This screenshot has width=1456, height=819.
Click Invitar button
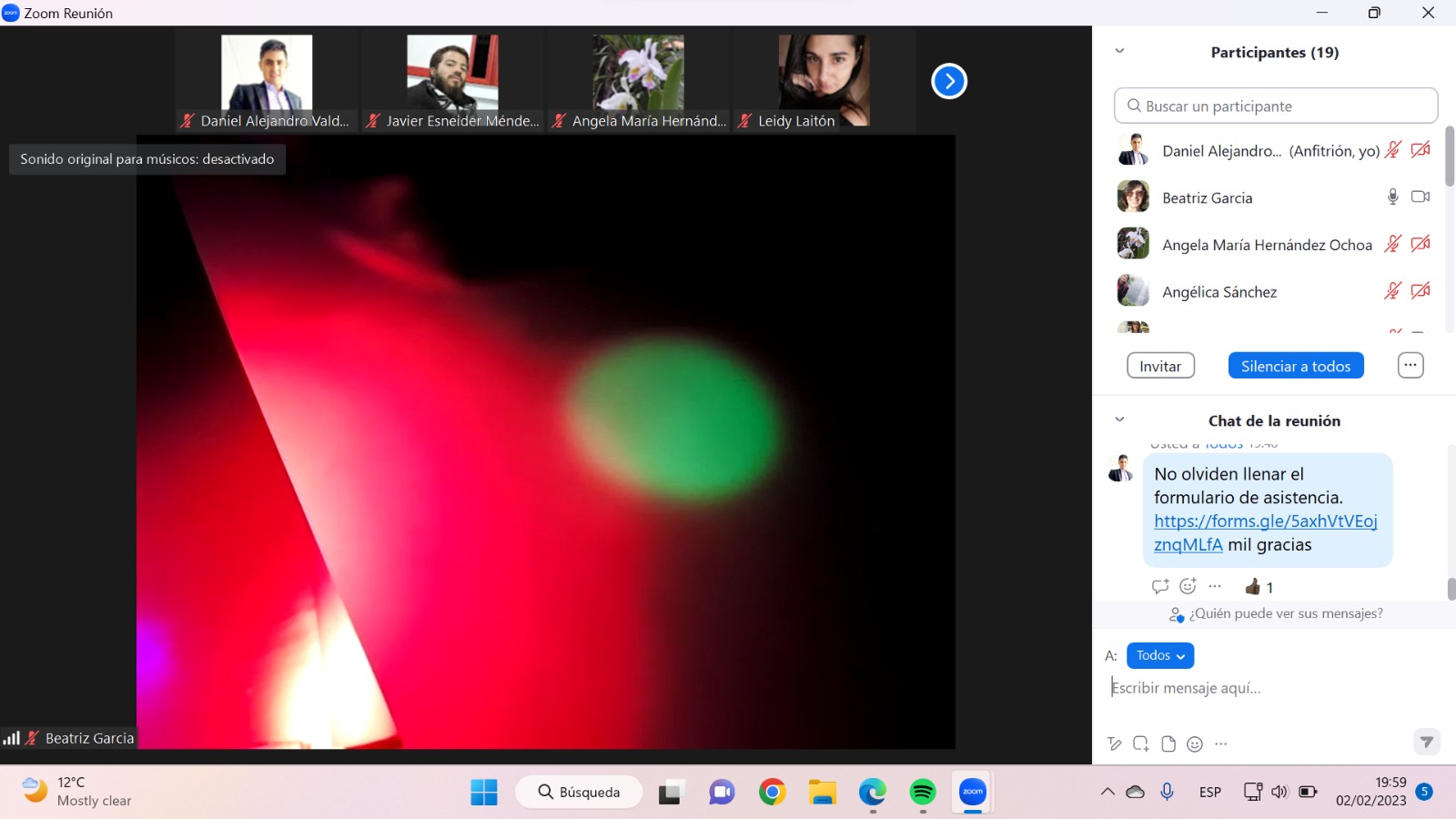(x=1160, y=366)
